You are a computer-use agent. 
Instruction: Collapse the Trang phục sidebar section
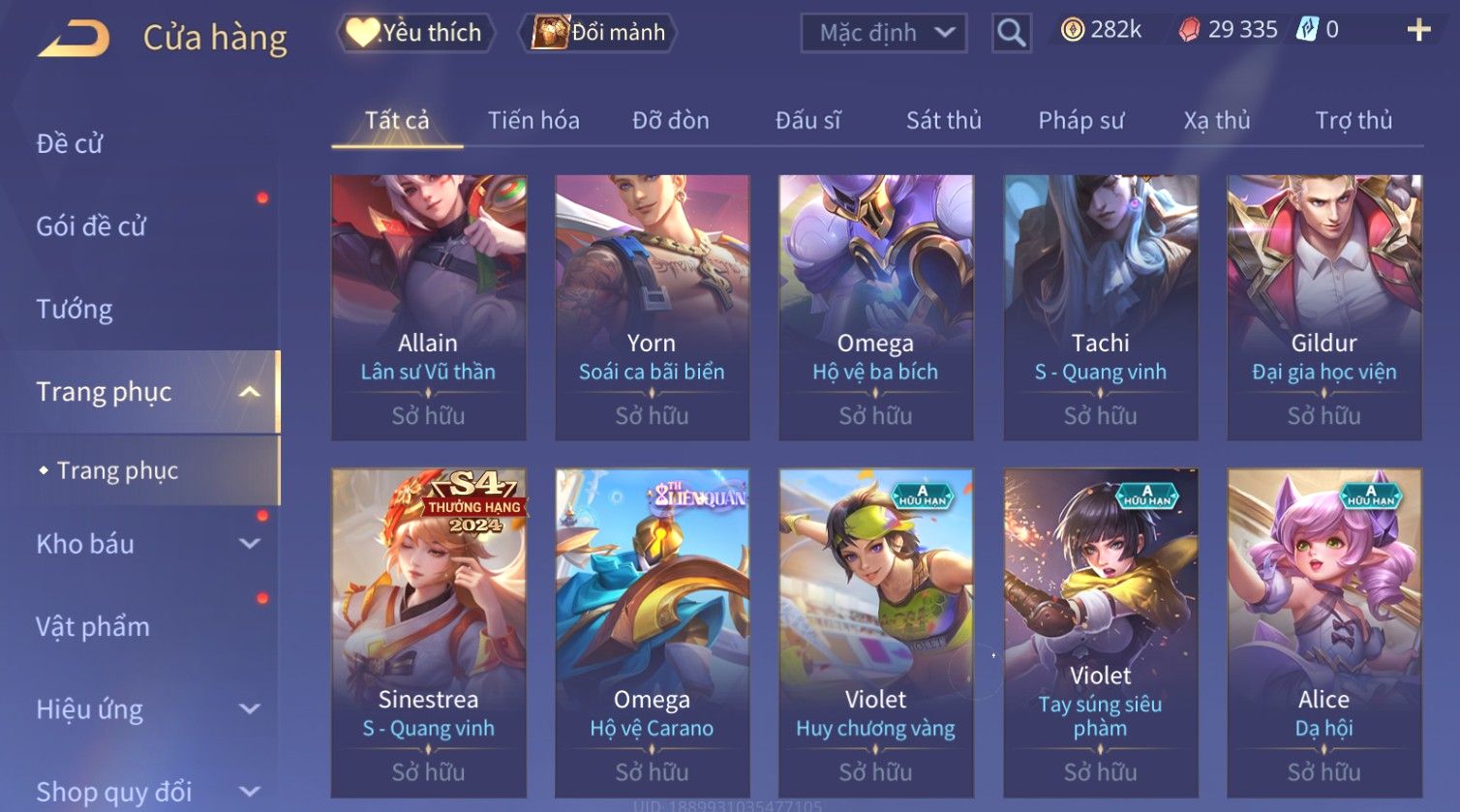coord(251,392)
